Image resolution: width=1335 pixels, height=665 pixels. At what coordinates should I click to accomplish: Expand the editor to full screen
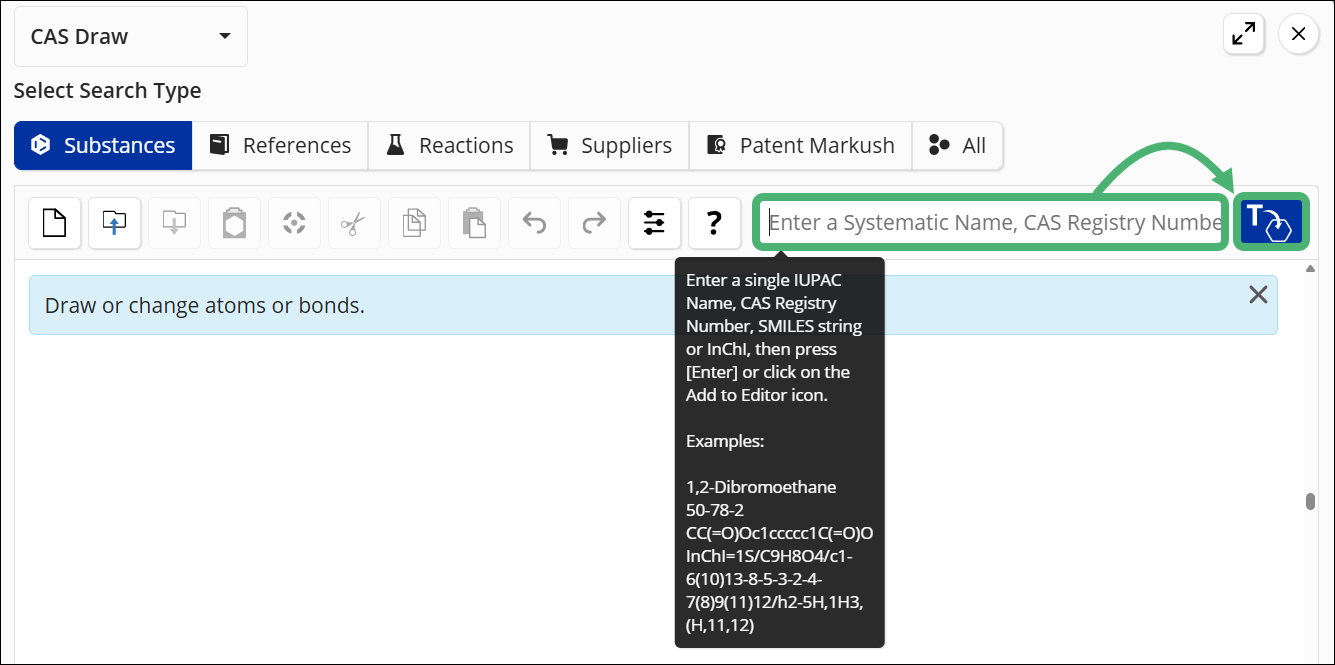click(1244, 35)
